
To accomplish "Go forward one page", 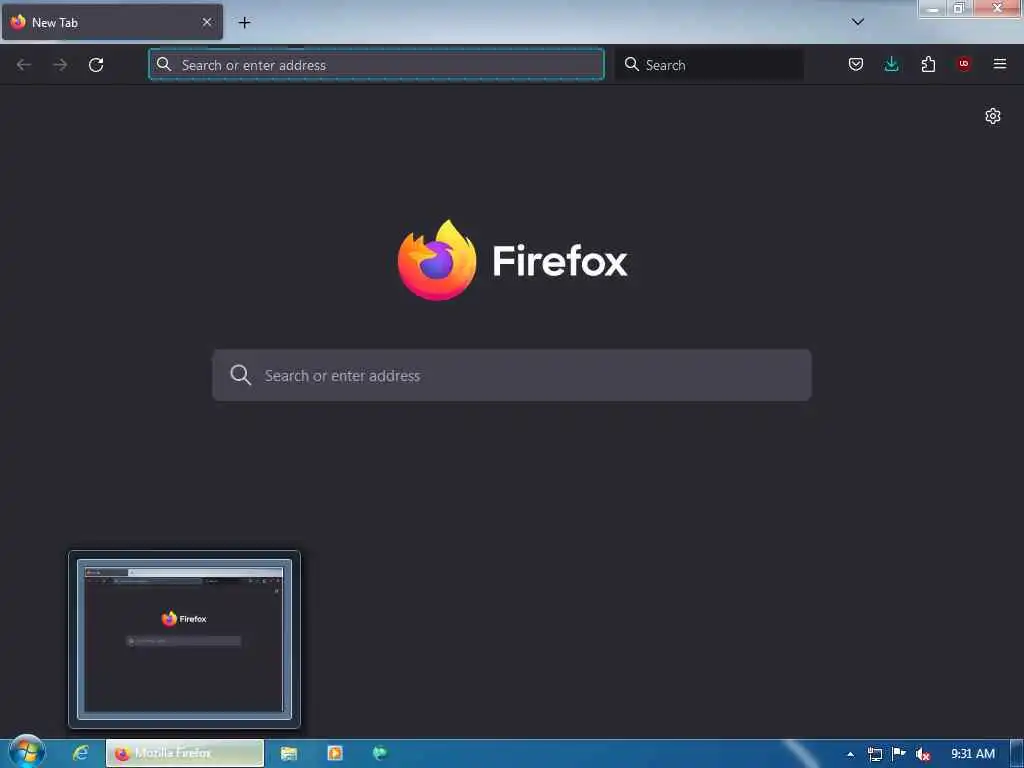I will click(60, 65).
